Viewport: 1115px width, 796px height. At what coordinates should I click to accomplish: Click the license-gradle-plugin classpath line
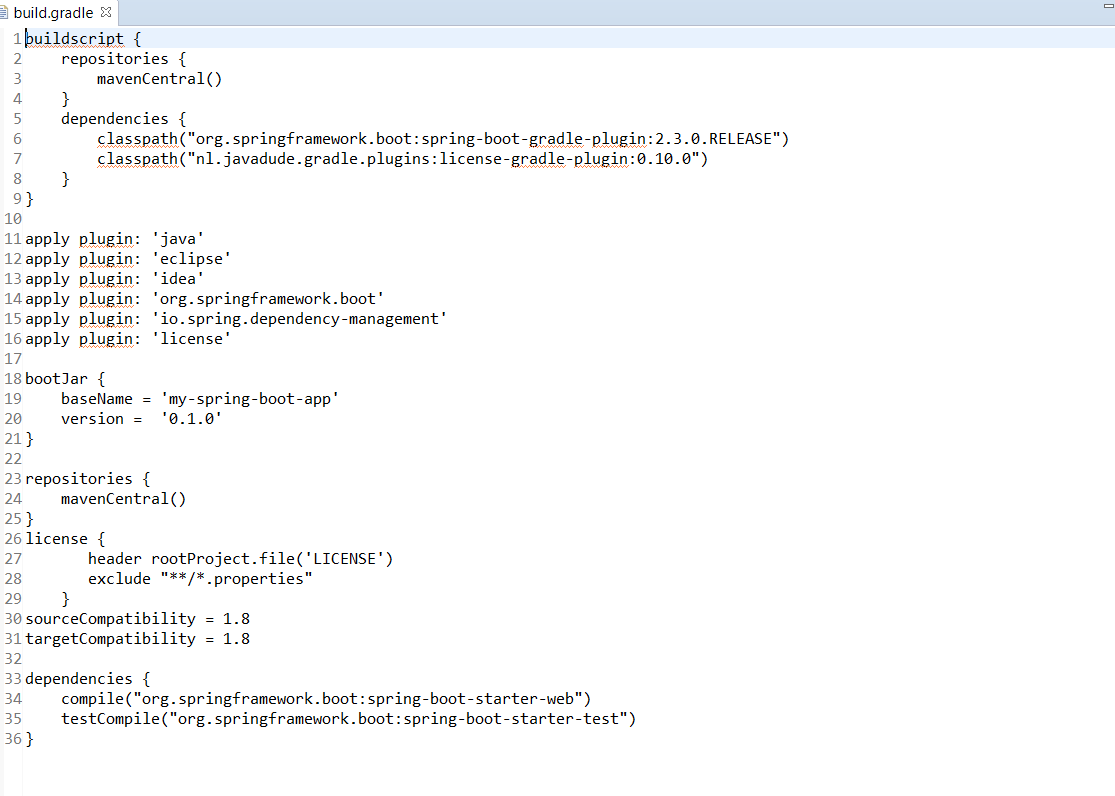pos(402,159)
